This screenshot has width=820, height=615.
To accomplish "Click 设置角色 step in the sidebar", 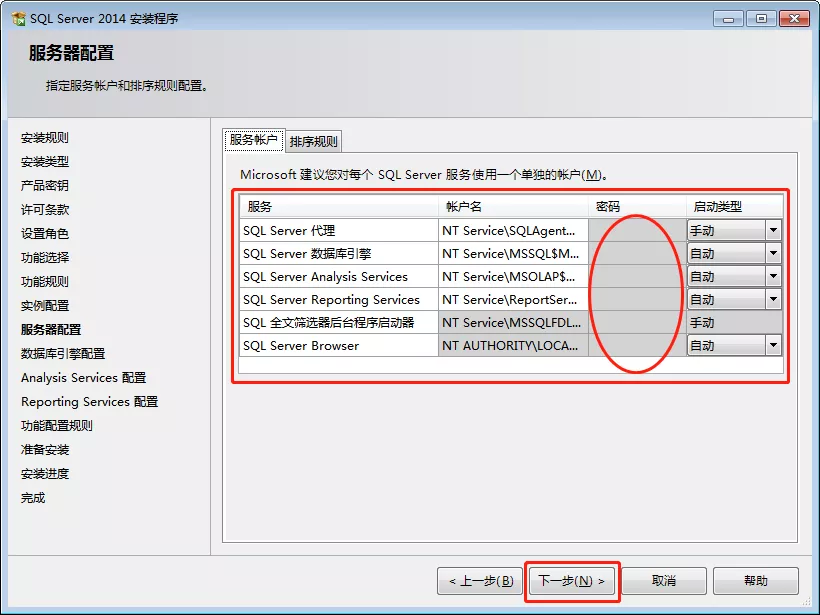I will coord(44,234).
